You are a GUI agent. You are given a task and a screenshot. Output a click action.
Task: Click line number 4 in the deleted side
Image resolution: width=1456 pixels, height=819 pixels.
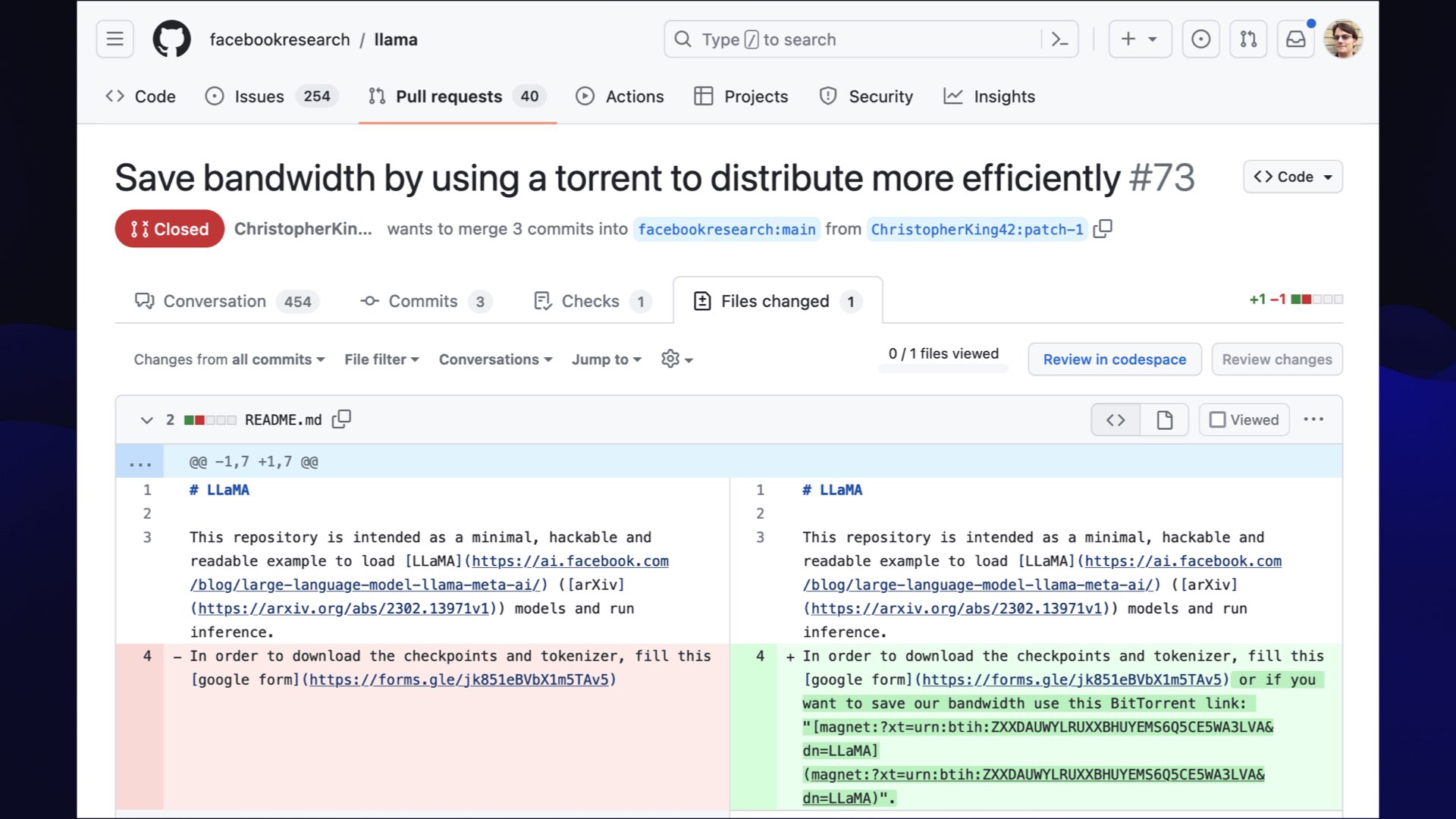[x=147, y=656]
